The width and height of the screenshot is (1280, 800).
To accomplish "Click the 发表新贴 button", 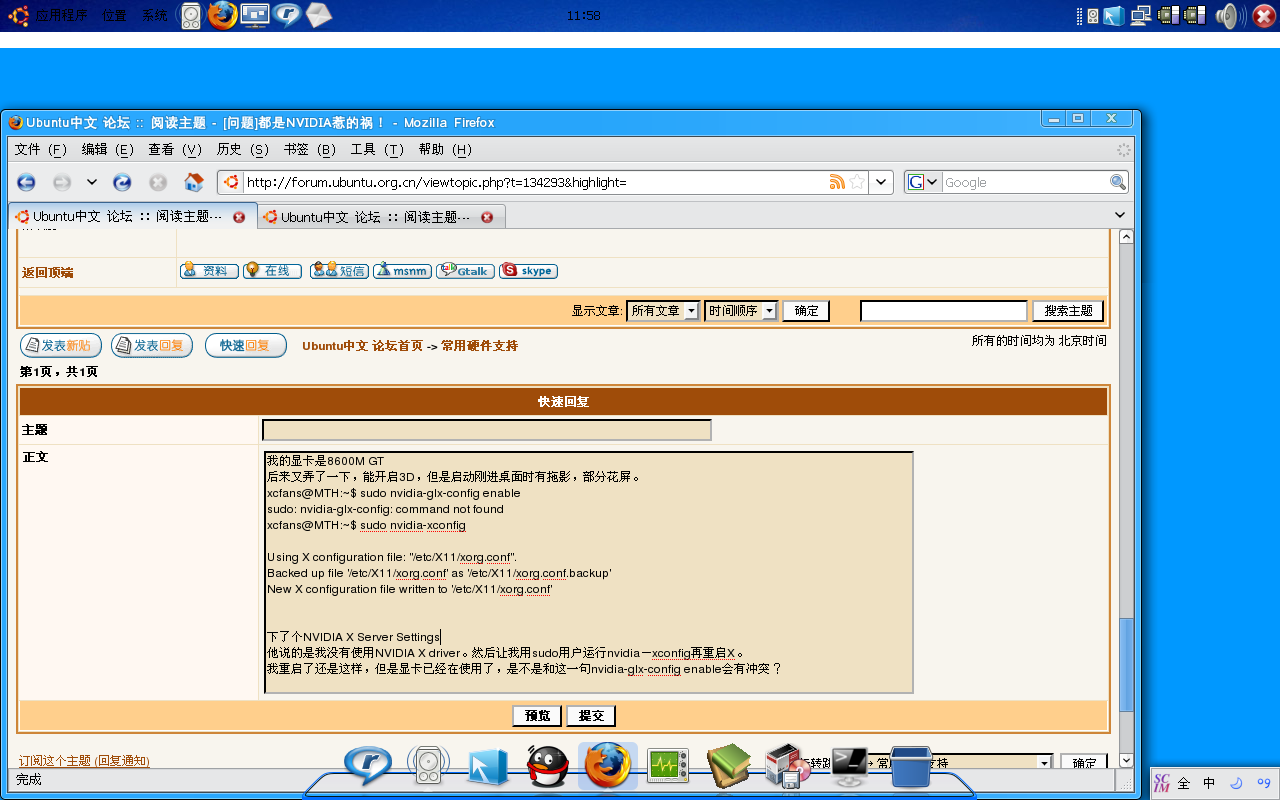I will click(x=61, y=346).
